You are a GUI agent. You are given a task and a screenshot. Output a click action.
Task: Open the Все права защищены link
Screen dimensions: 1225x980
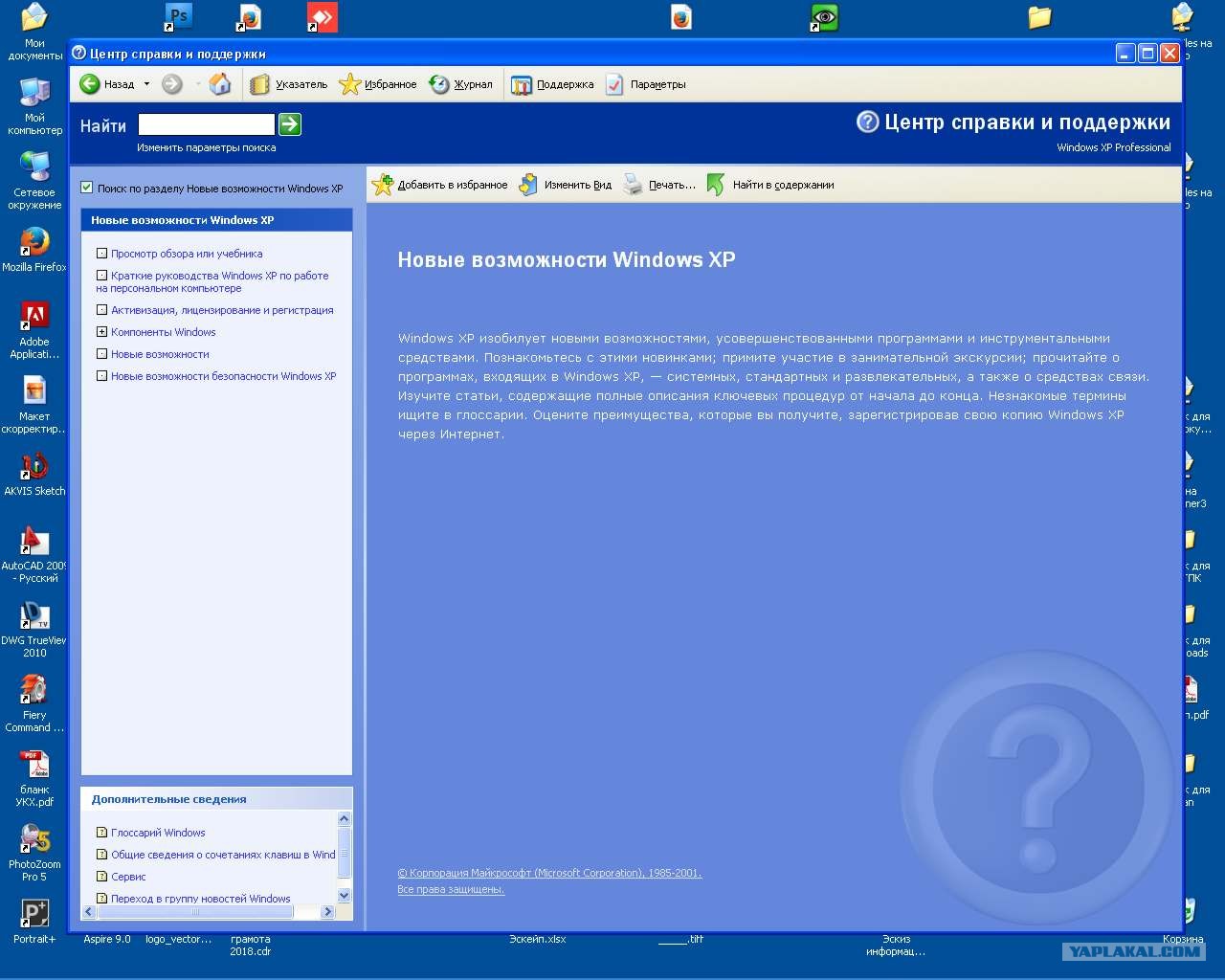tap(451, 889)
